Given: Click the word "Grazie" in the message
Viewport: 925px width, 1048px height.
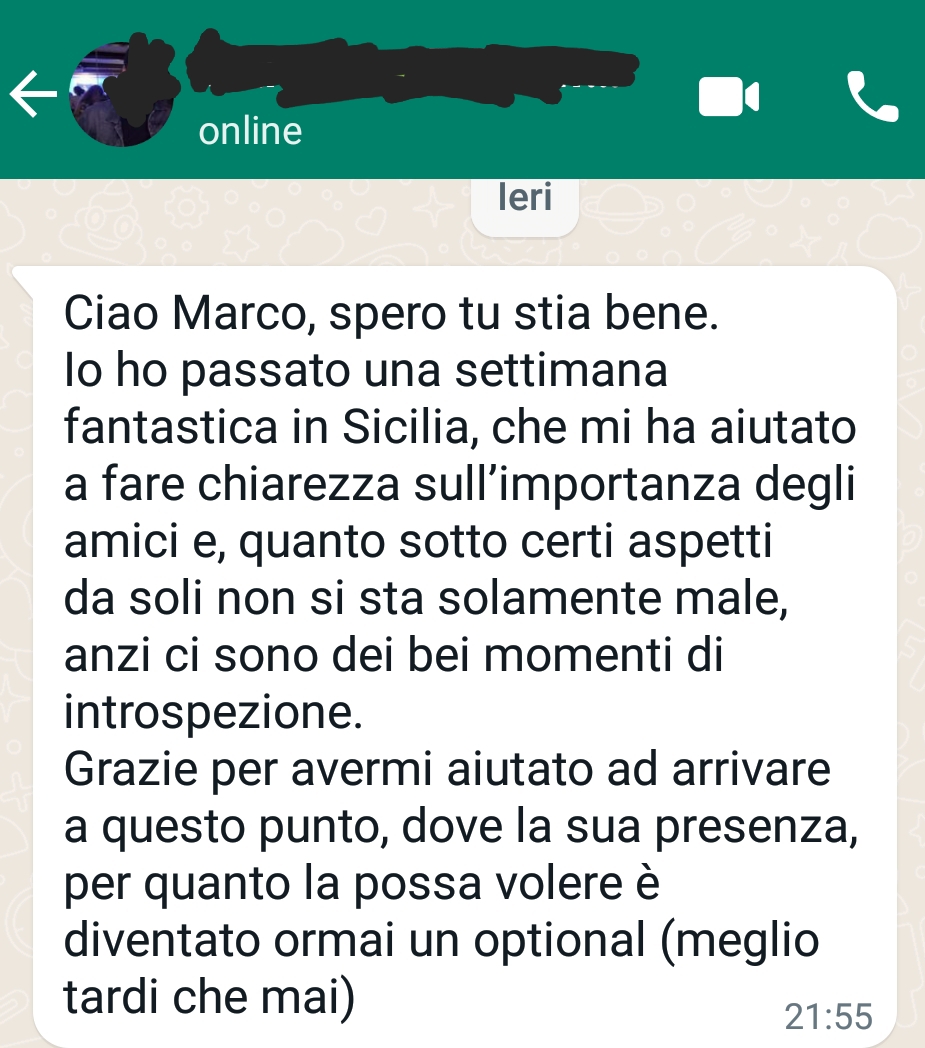Looking at the screenshot, I should coord(131,769).
